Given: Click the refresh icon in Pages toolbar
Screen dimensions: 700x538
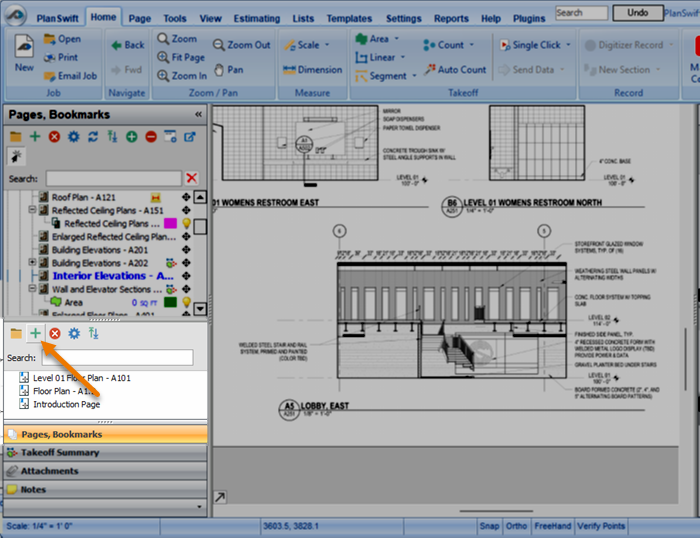Looking at the screenshot, I should click(x=93, y=137).
